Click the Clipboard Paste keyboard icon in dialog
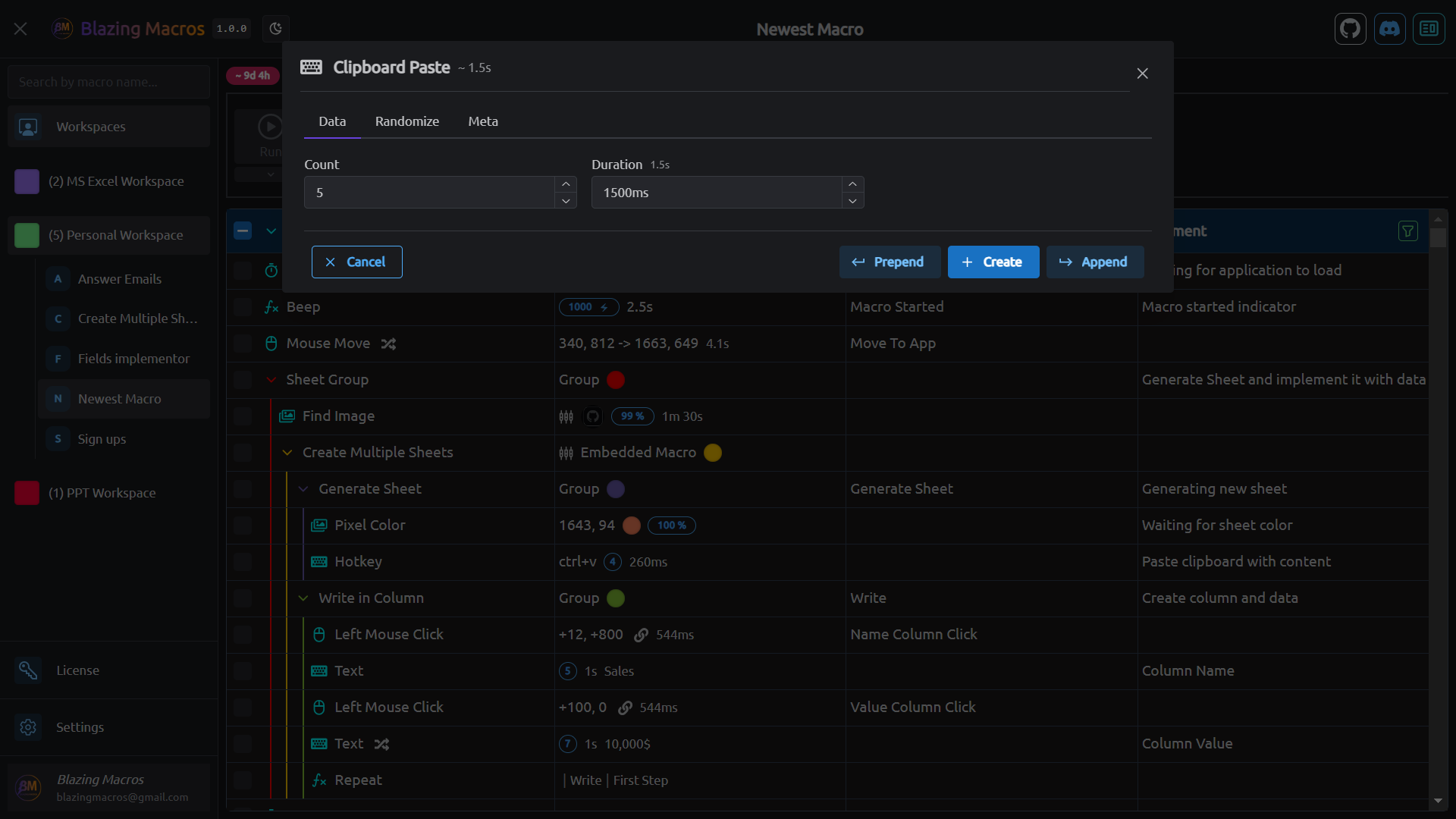The width and height of the screenshot is (1456, 819). [311, 67]
